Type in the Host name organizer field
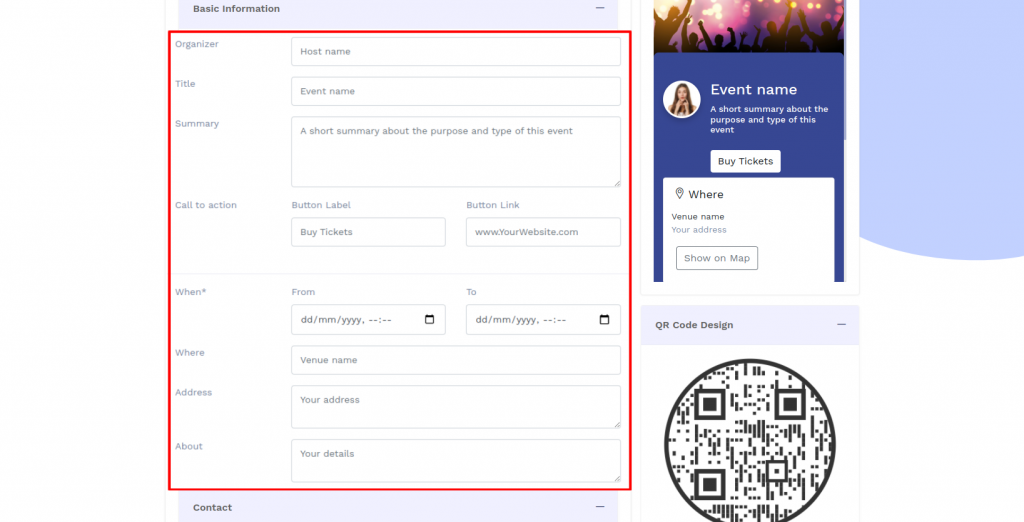The height and width of the screenshot is (522, 1024). [x=455, y=52]
